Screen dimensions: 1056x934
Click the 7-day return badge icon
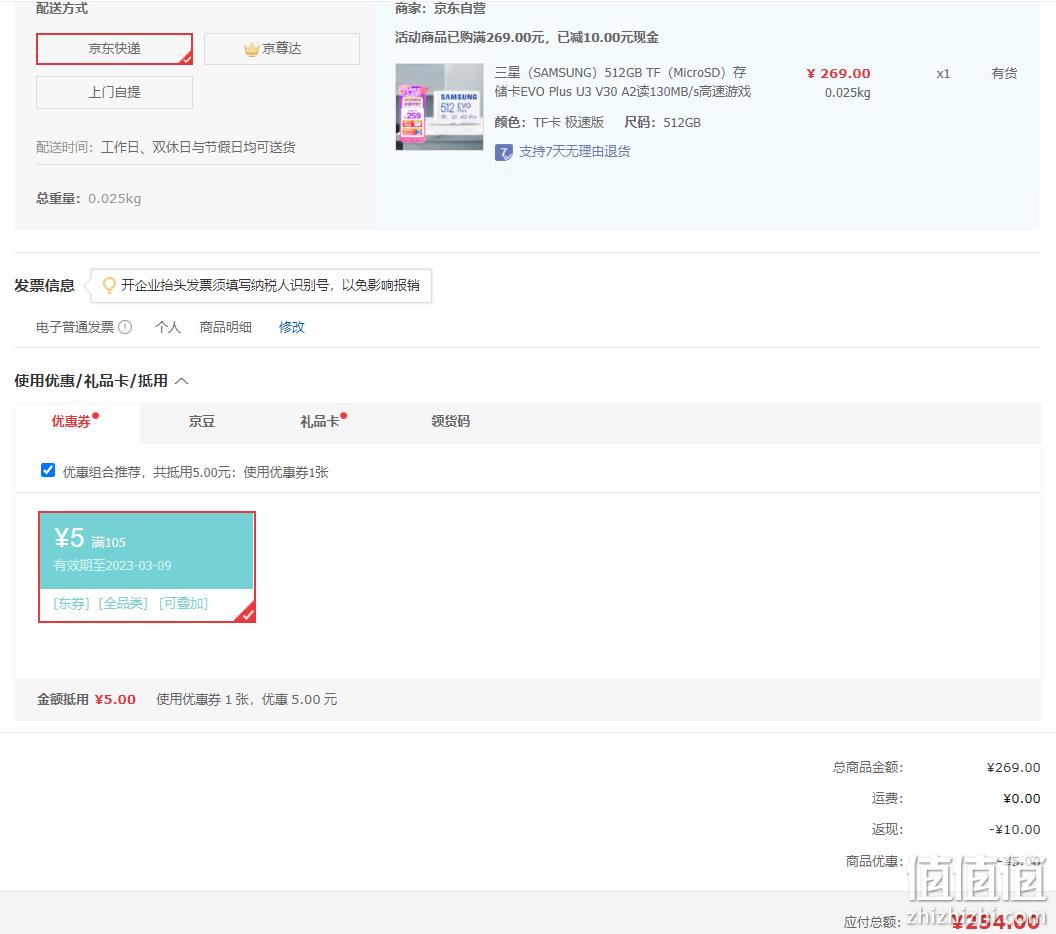click(x=504, y=152)
